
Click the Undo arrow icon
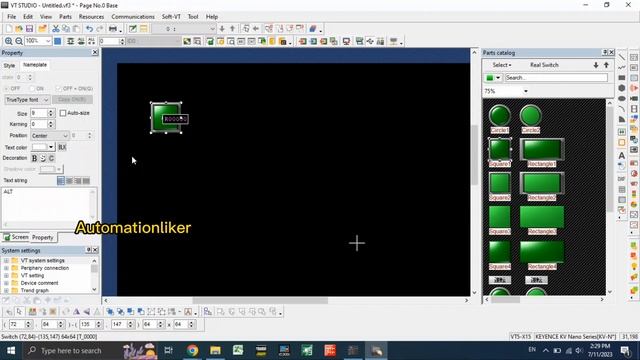[x=89, y=29]
